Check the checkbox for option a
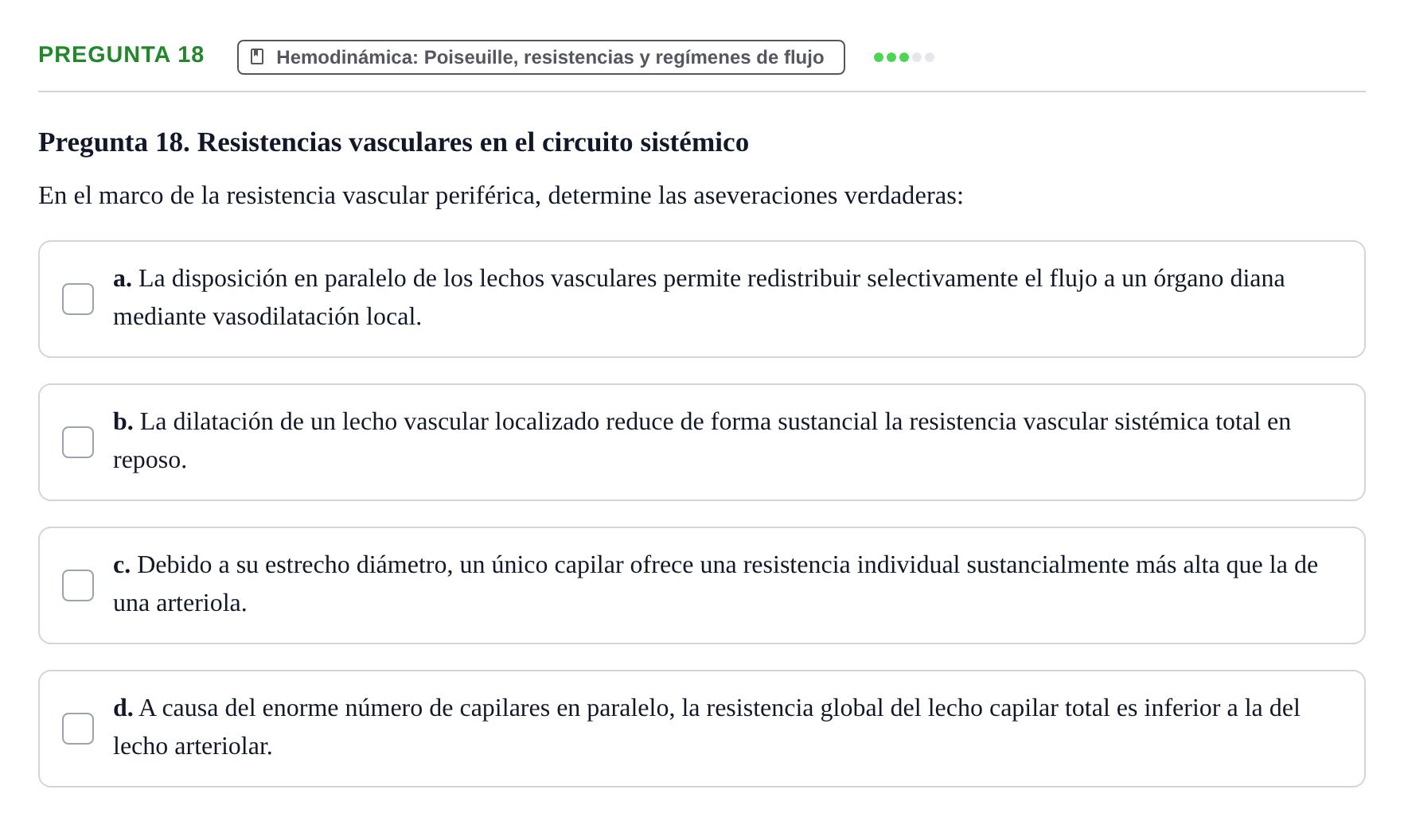Screen dimensions: 1404x840 point(78,299)
